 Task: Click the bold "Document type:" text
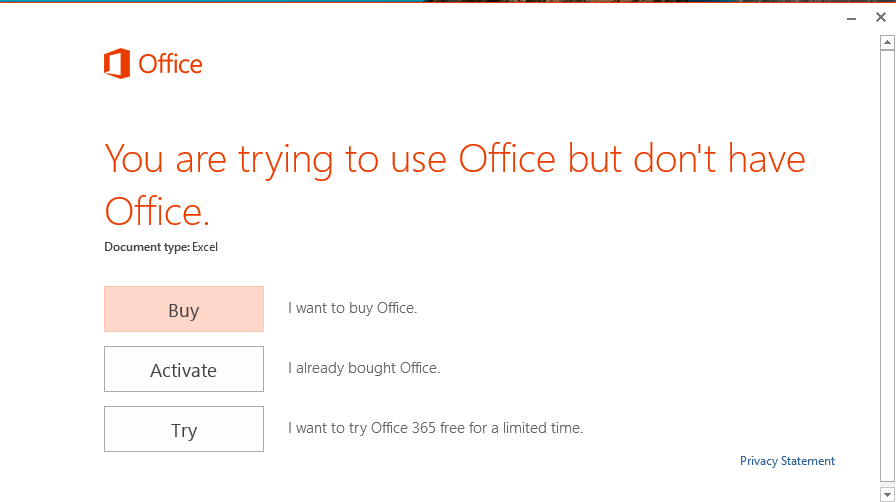coord(146,247)
